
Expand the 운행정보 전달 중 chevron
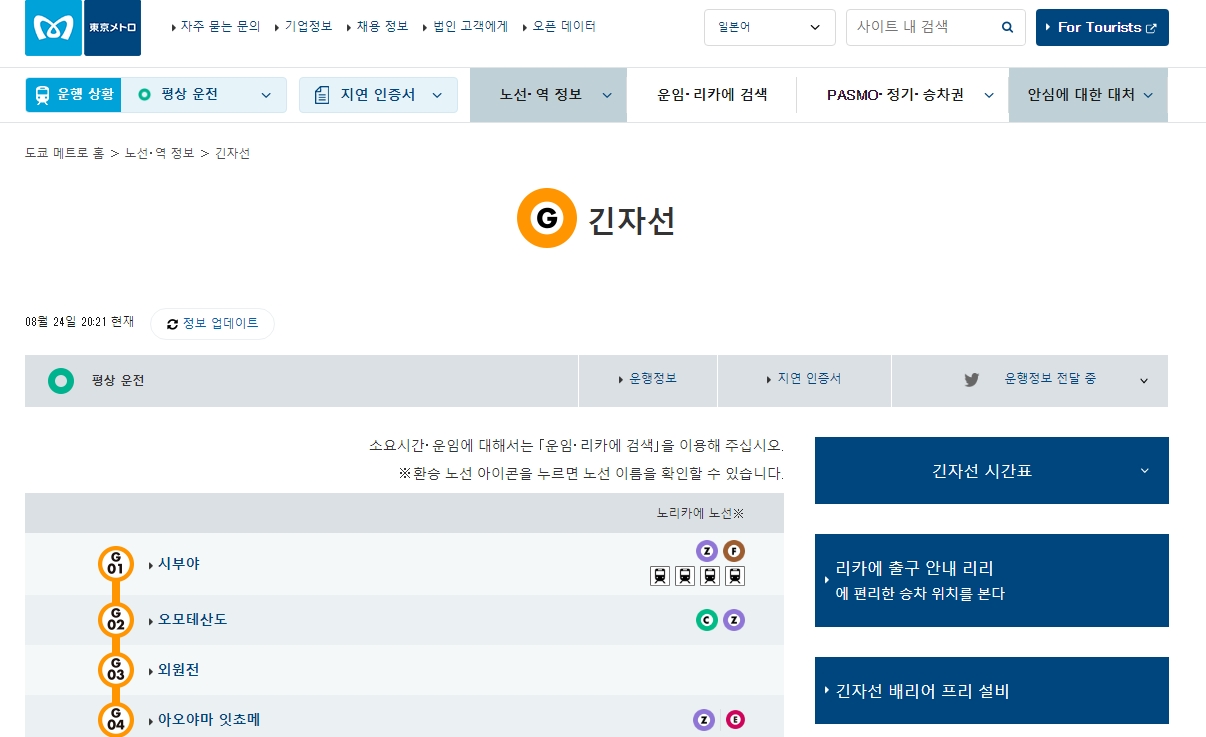click(1143, 380)
